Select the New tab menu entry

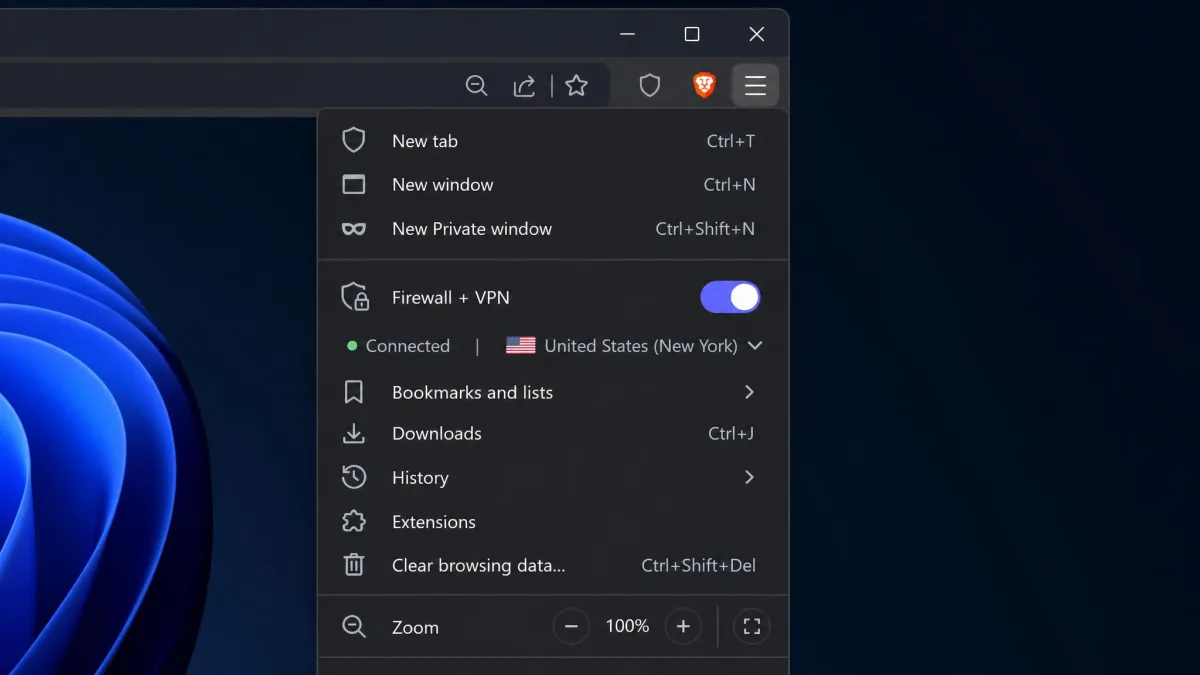click(x=553, y=141)
